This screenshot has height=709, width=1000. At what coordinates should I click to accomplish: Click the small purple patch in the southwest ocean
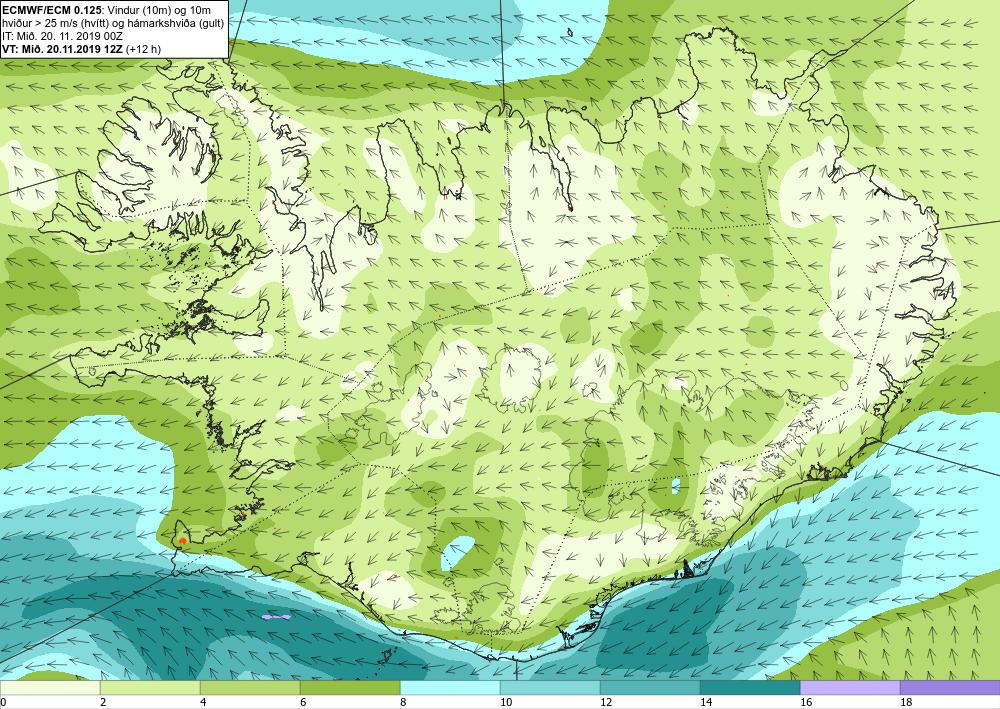tap(276, 617)
